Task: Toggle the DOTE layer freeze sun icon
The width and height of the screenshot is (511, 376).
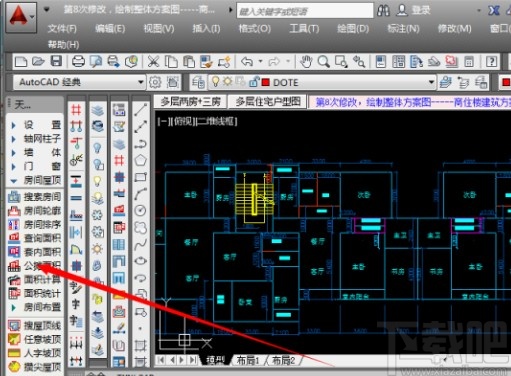Action: [228, 81]
